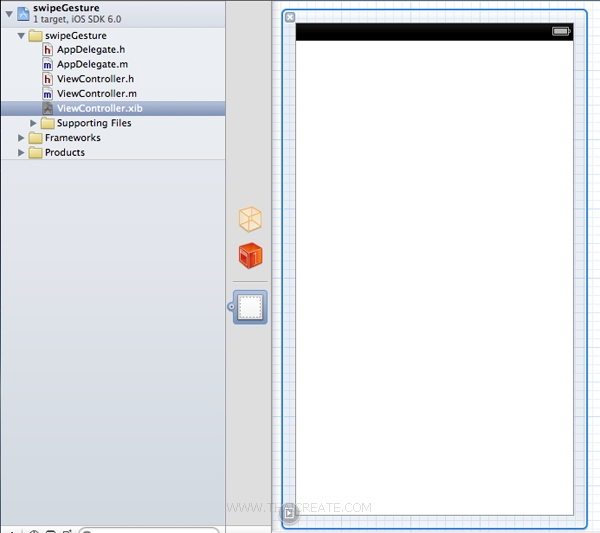Click the Supporting Files folder icon
600x533 pixels.
(x=47, y=123)
